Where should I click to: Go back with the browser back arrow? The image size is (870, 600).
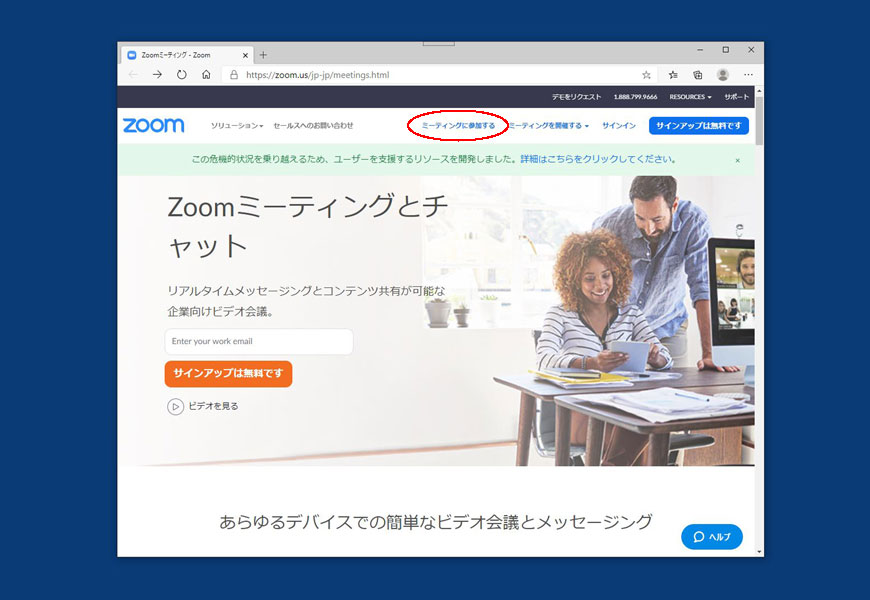(x=133, y=74)
